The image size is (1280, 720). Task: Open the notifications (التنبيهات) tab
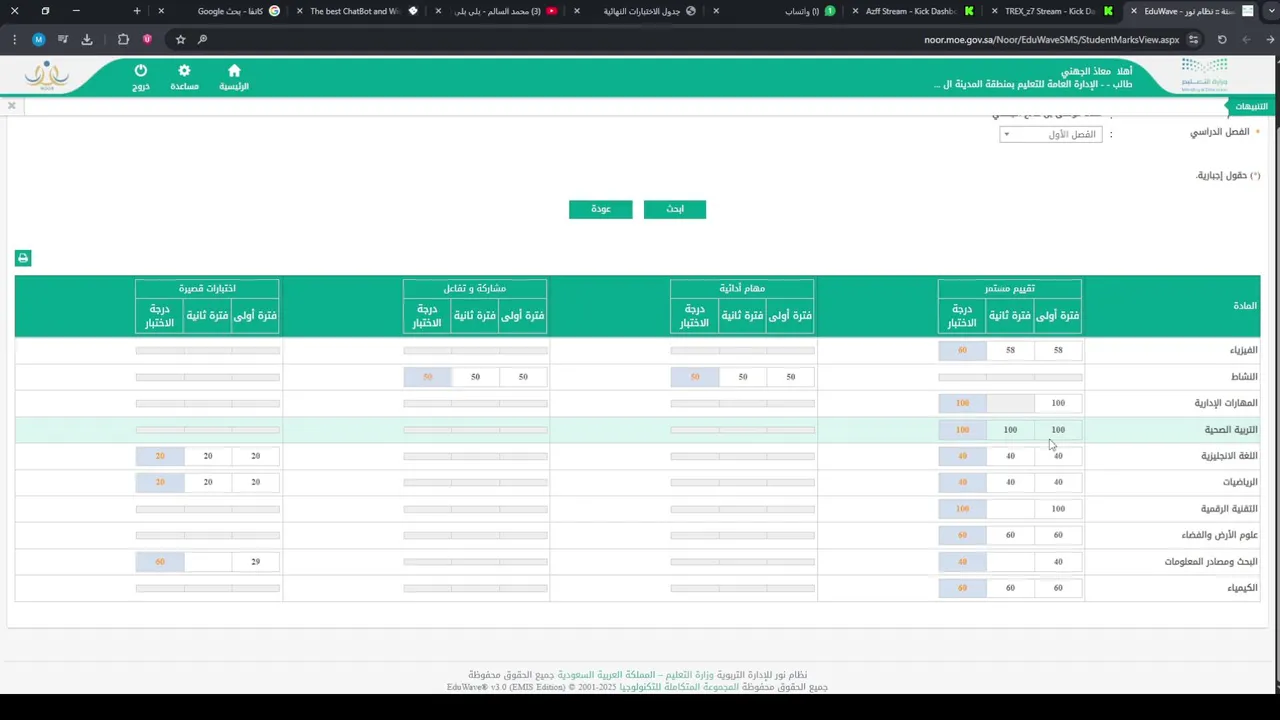click(1250, 106)
